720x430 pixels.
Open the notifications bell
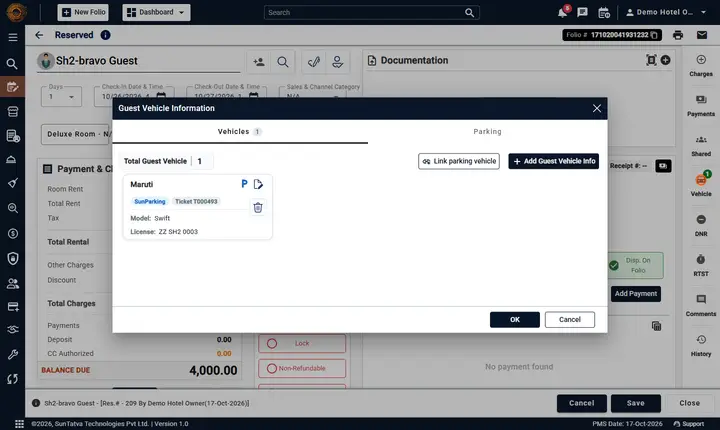(x=562, y=12)
